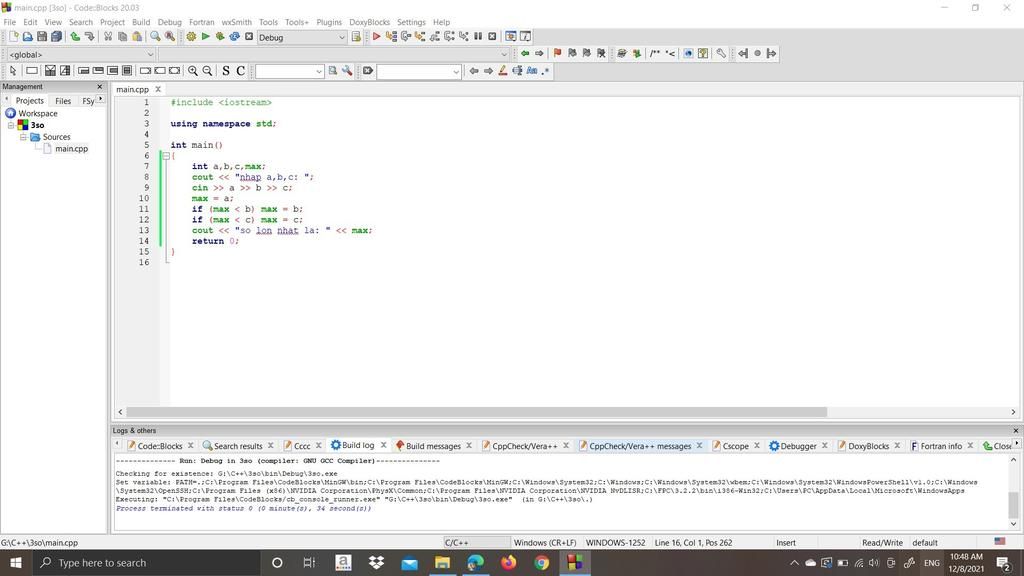
Task: Close the Logs & others panel
Action: [1016, 430]
